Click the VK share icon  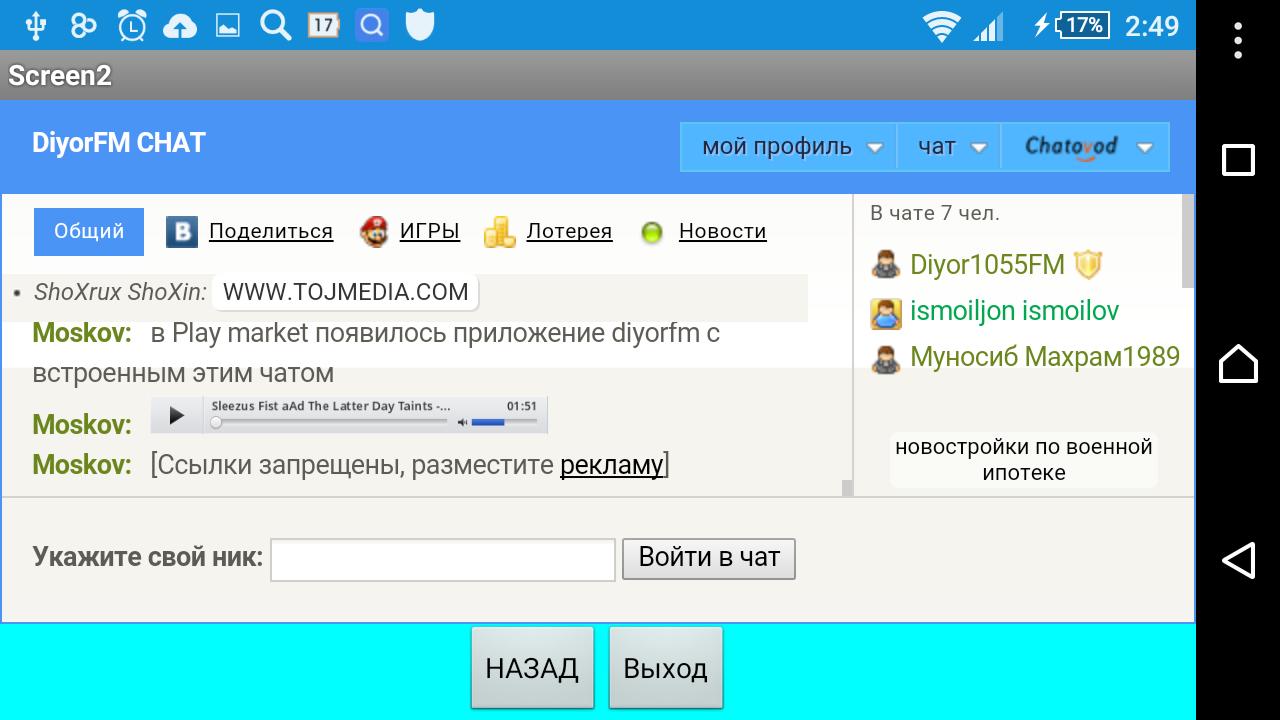(181, 232)
